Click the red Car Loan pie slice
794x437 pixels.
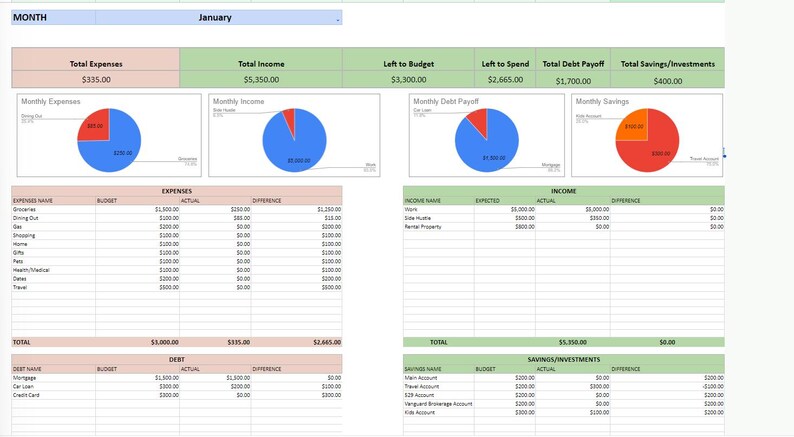(479, 121)
